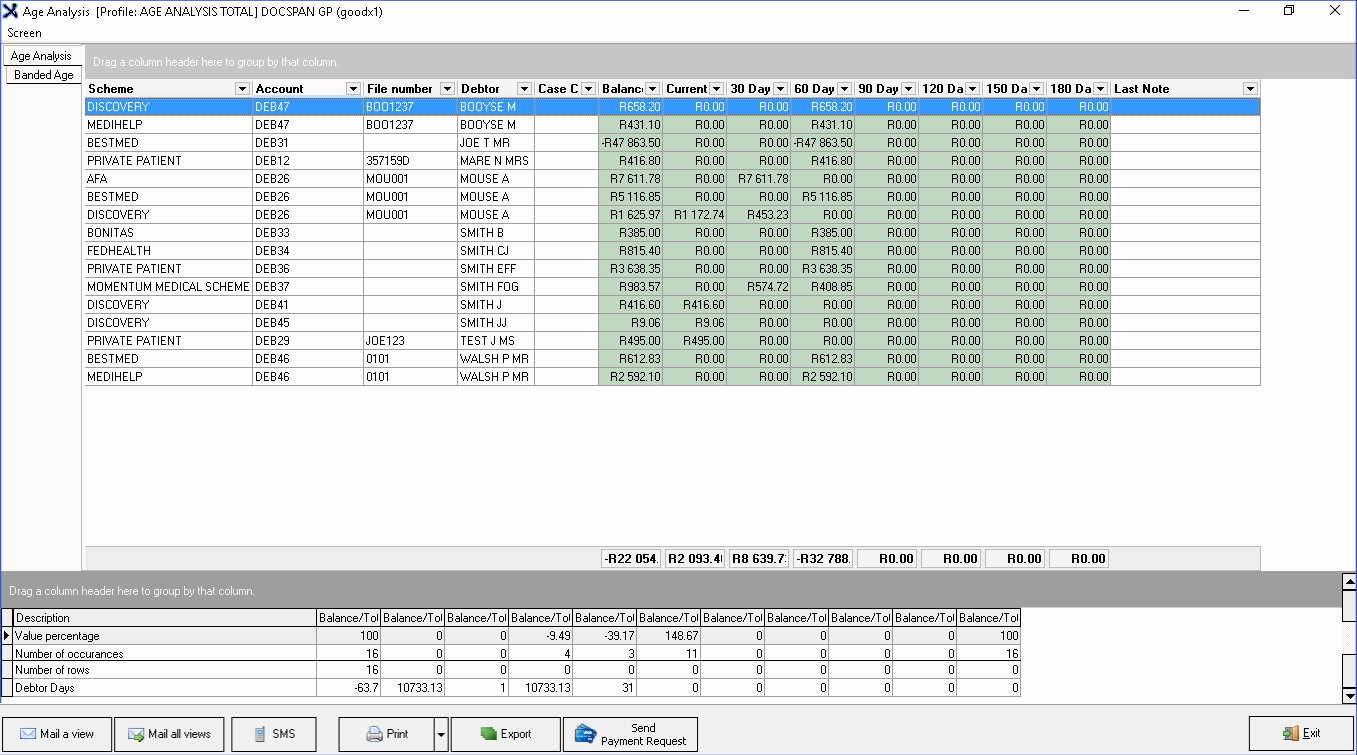
Task: Select the Age Analysis tab
Action: [41, 56]
